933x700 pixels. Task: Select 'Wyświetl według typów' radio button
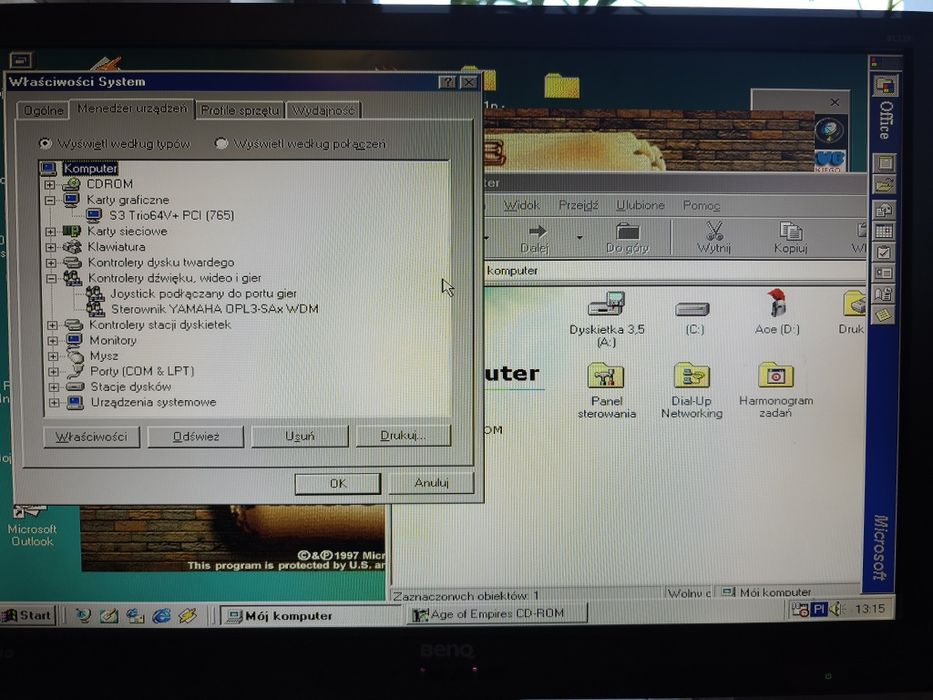click(45, 143)
